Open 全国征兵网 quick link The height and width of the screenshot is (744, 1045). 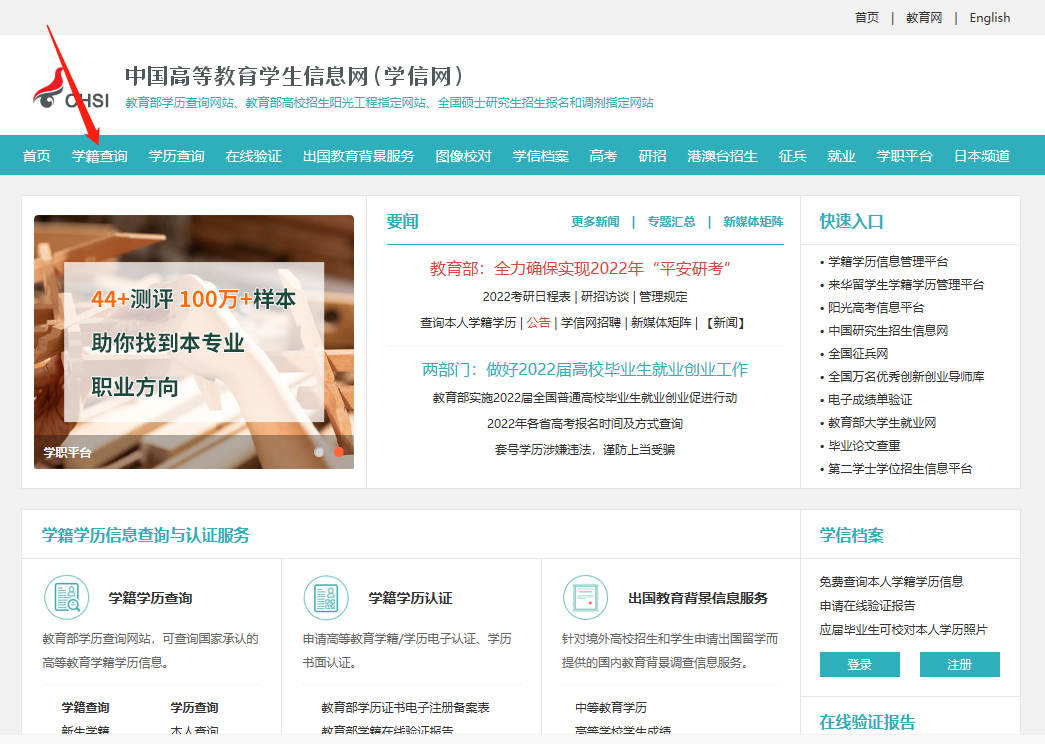coord(858,354)
